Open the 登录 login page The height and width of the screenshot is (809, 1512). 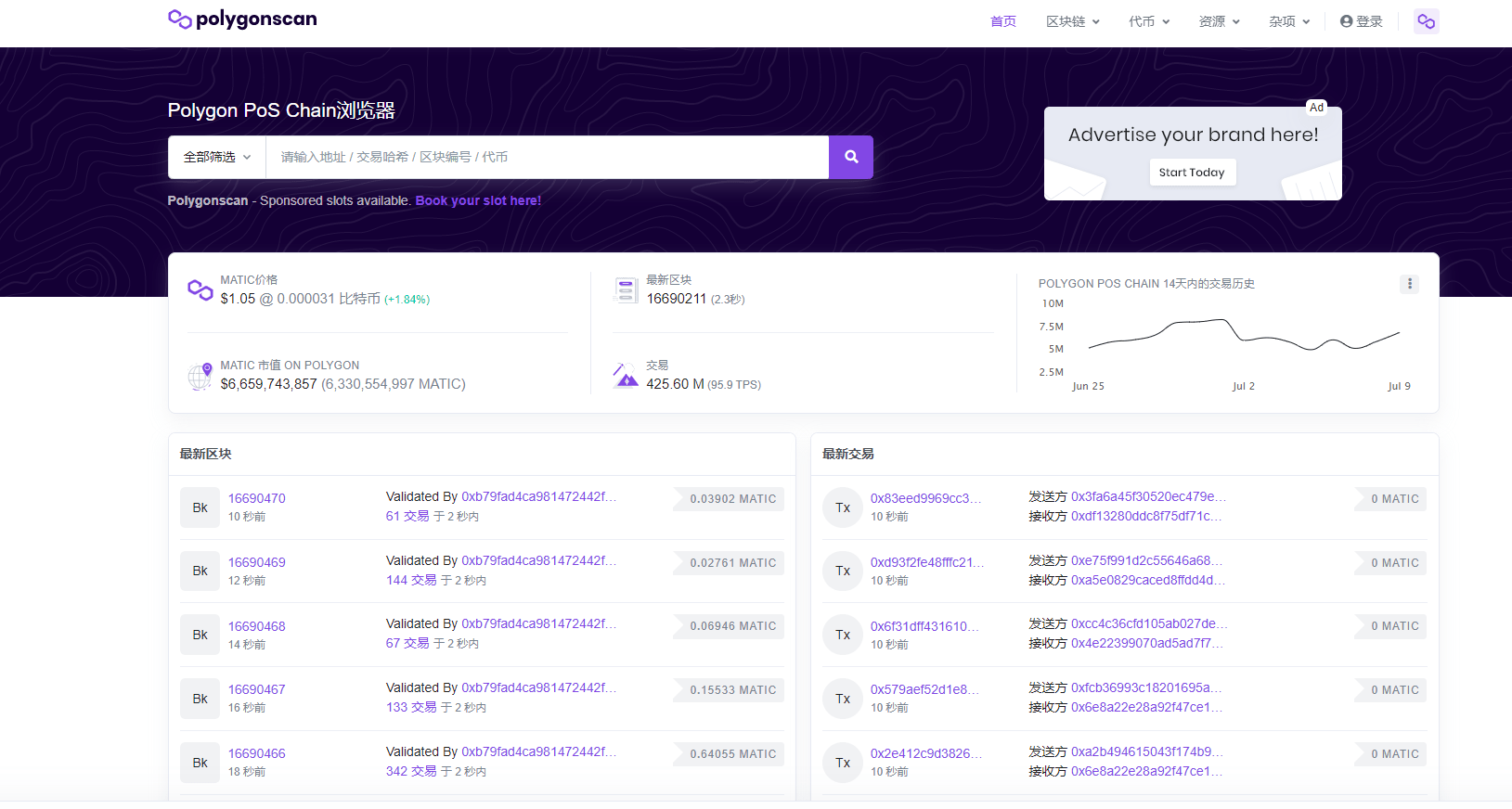pos(1362,21)
